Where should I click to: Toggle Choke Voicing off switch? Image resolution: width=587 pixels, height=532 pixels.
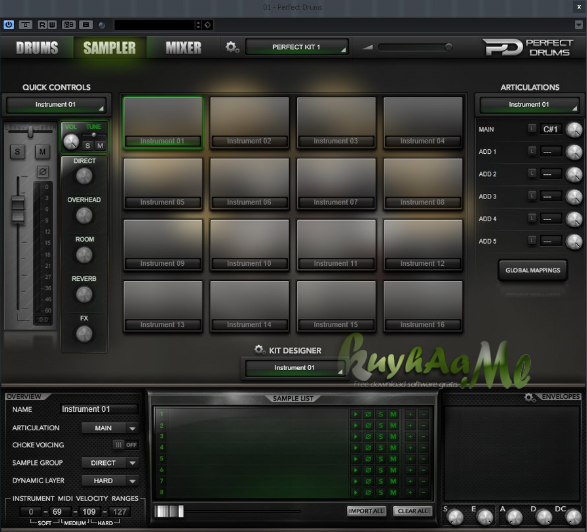coord(125,445)
